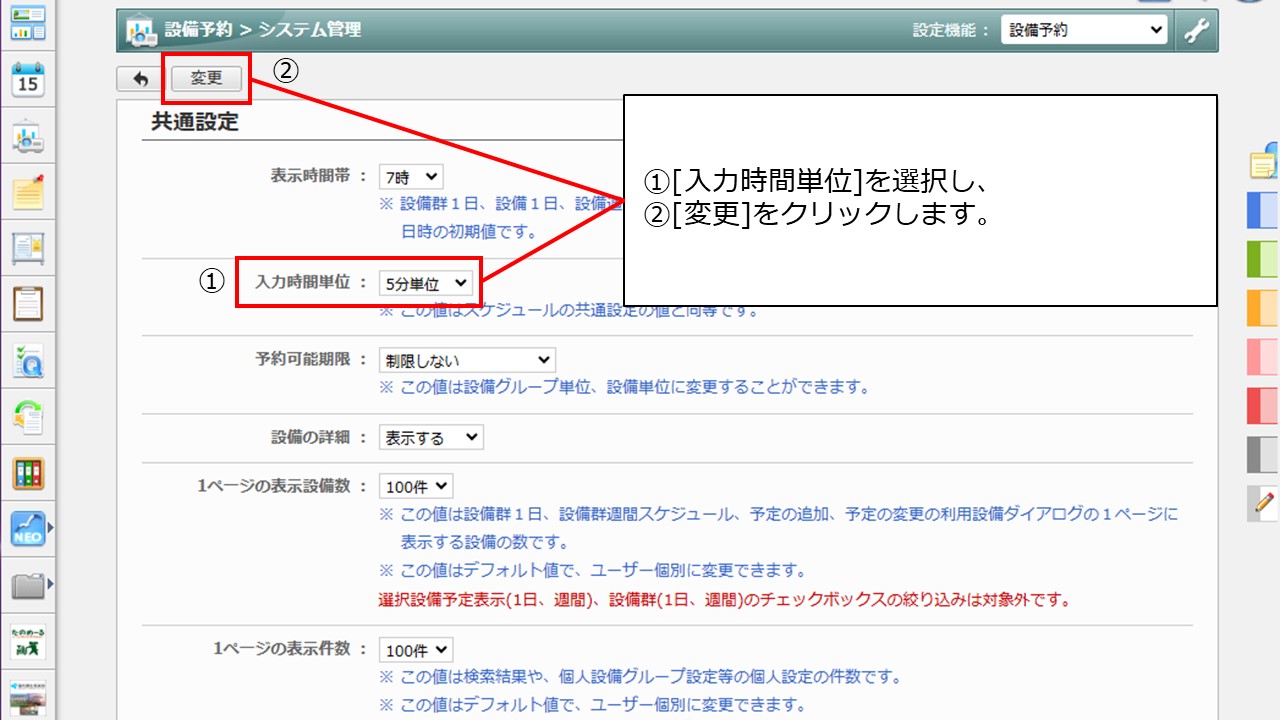Expand the 予約可能期限 dropdown showing 制限しない

coord(467,360)
